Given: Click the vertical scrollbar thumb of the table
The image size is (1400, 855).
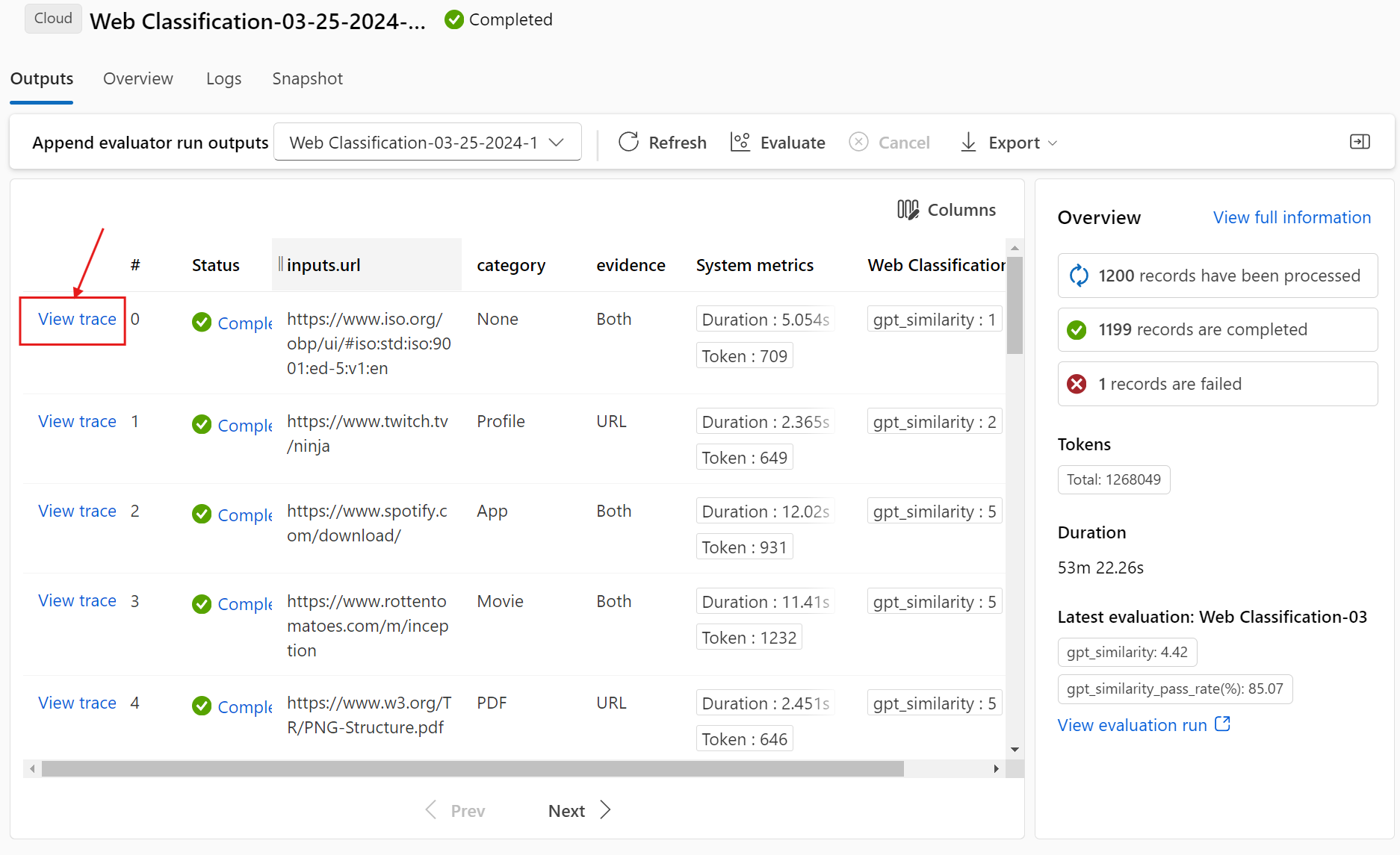Looking at the screenshot, I should [x=1015, y=306].
